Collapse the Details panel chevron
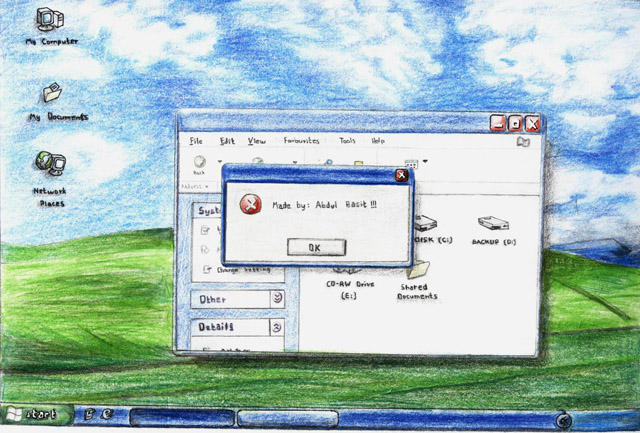The image size is (640, 433). pos(277,327)
